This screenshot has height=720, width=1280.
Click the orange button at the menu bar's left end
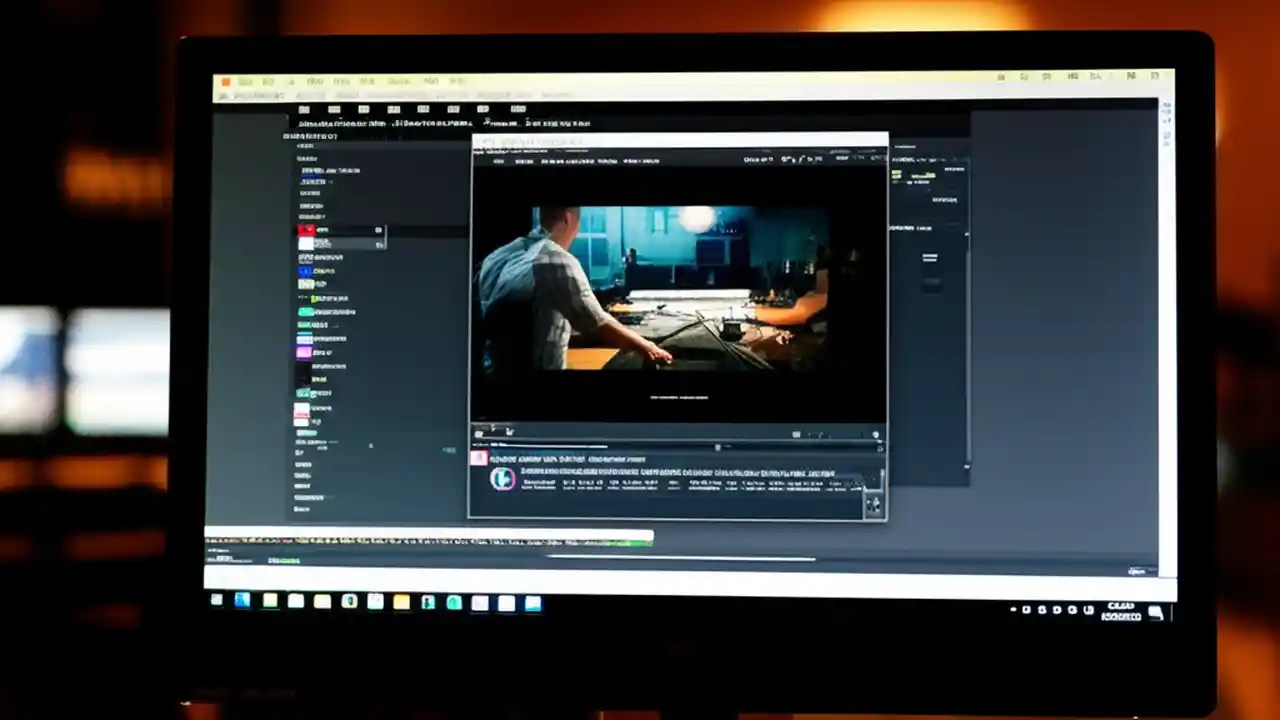tap(225, 81)
